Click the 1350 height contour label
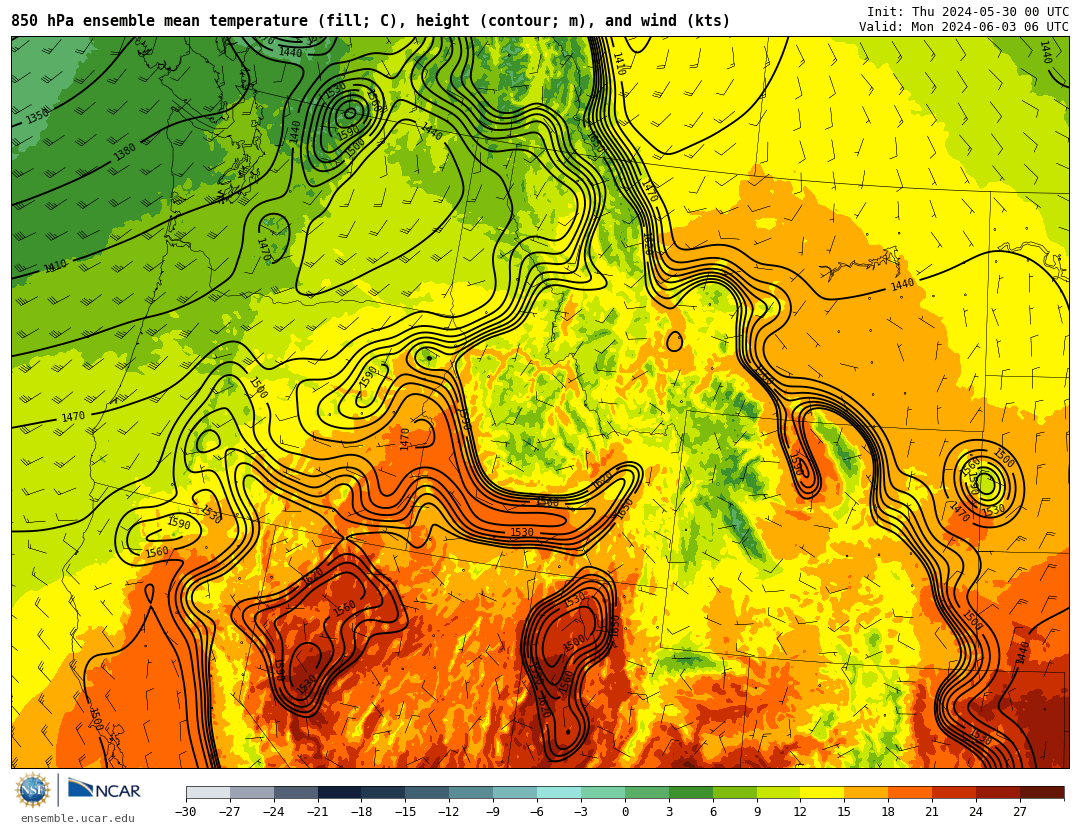 click(x=38, y=115)
